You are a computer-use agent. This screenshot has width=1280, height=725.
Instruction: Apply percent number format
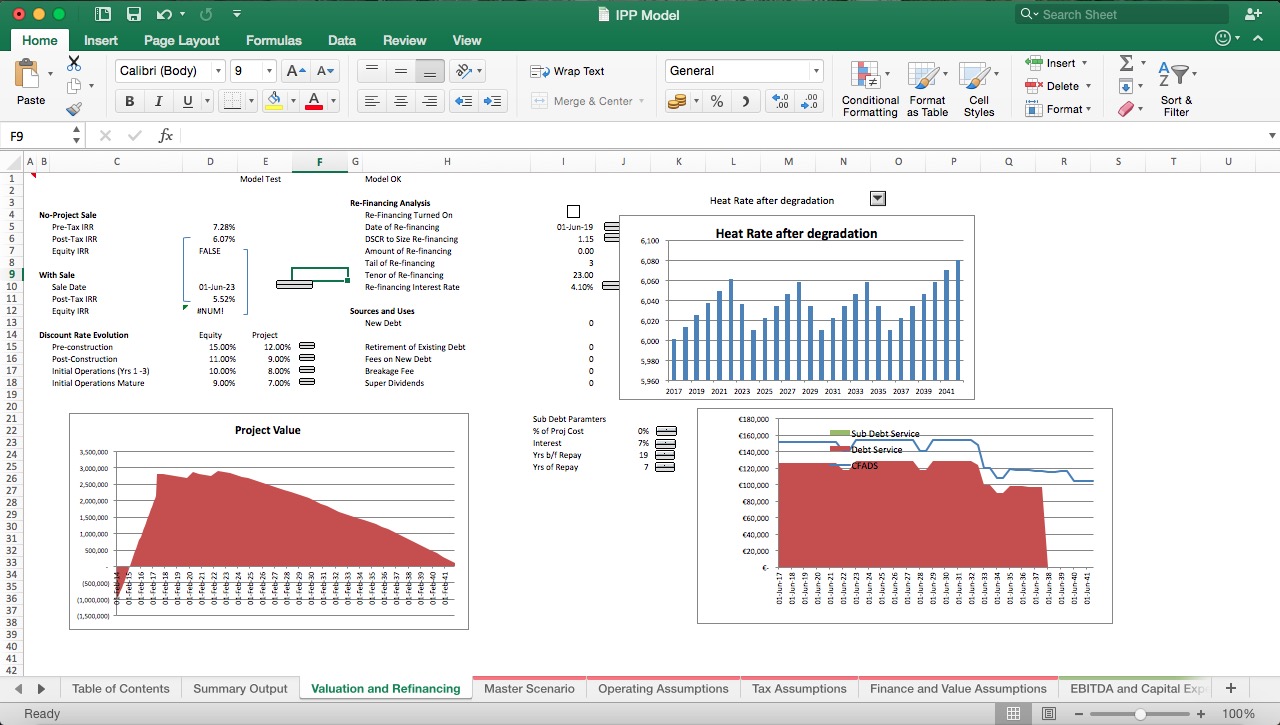pyautogui.click(x=716, y=100)
